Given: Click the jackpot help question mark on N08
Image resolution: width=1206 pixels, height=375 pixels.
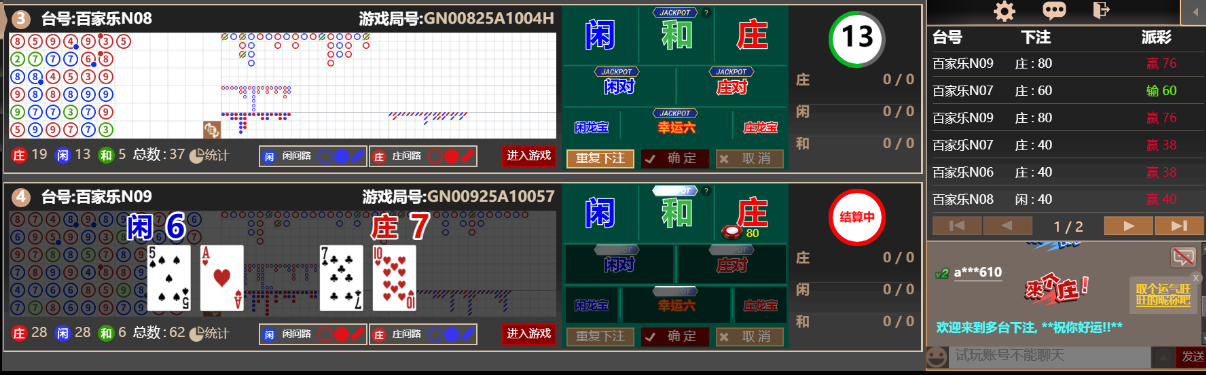Looking at the screenshot, I should 707,12.
